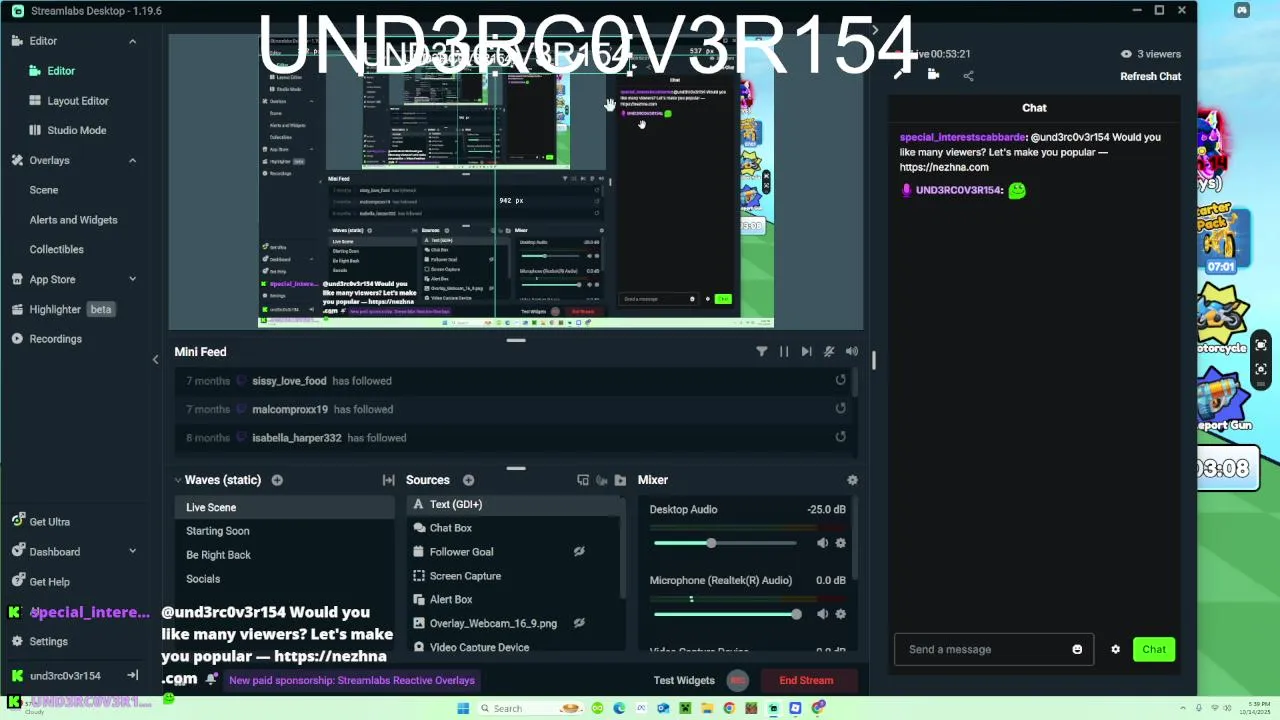Open Microphone (Realtek) settings gear
This screenshot has height=720, width=1280.
(x=840, y=614)
